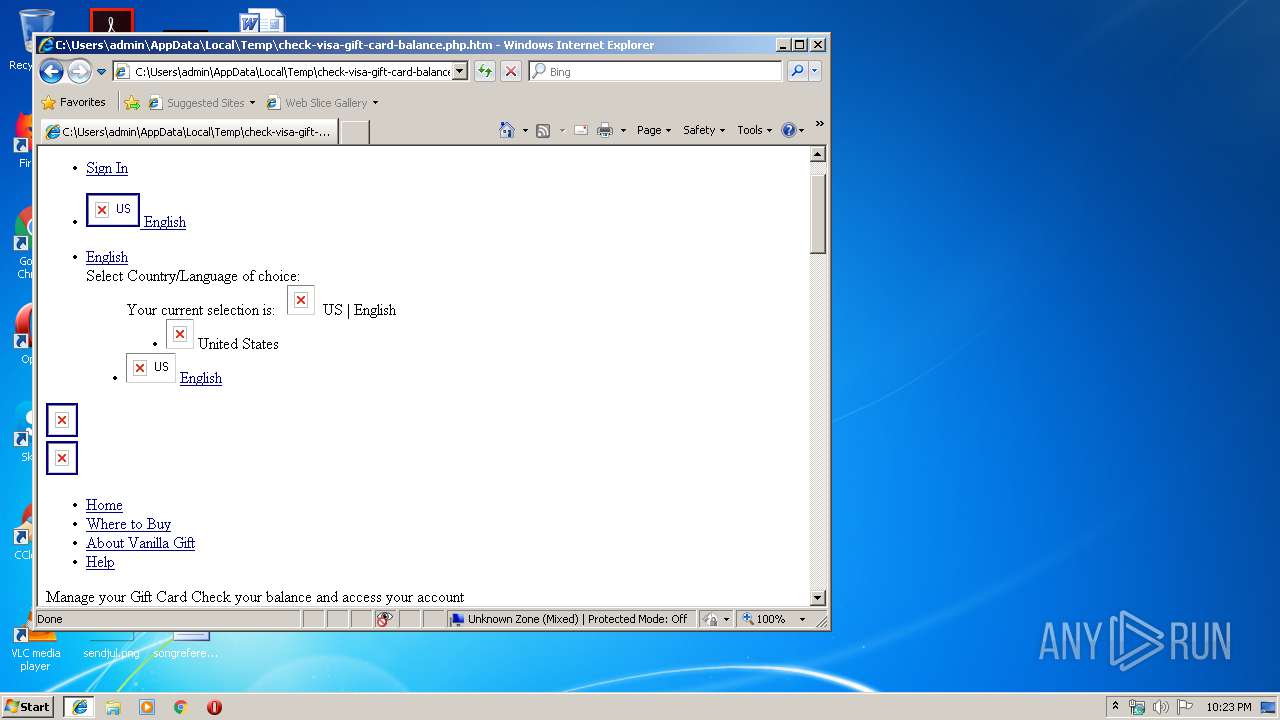The width and height of the screenshot is (1280, 720).
Task: Expand the feeds dropdown arrow
Action: click(562, 130)
